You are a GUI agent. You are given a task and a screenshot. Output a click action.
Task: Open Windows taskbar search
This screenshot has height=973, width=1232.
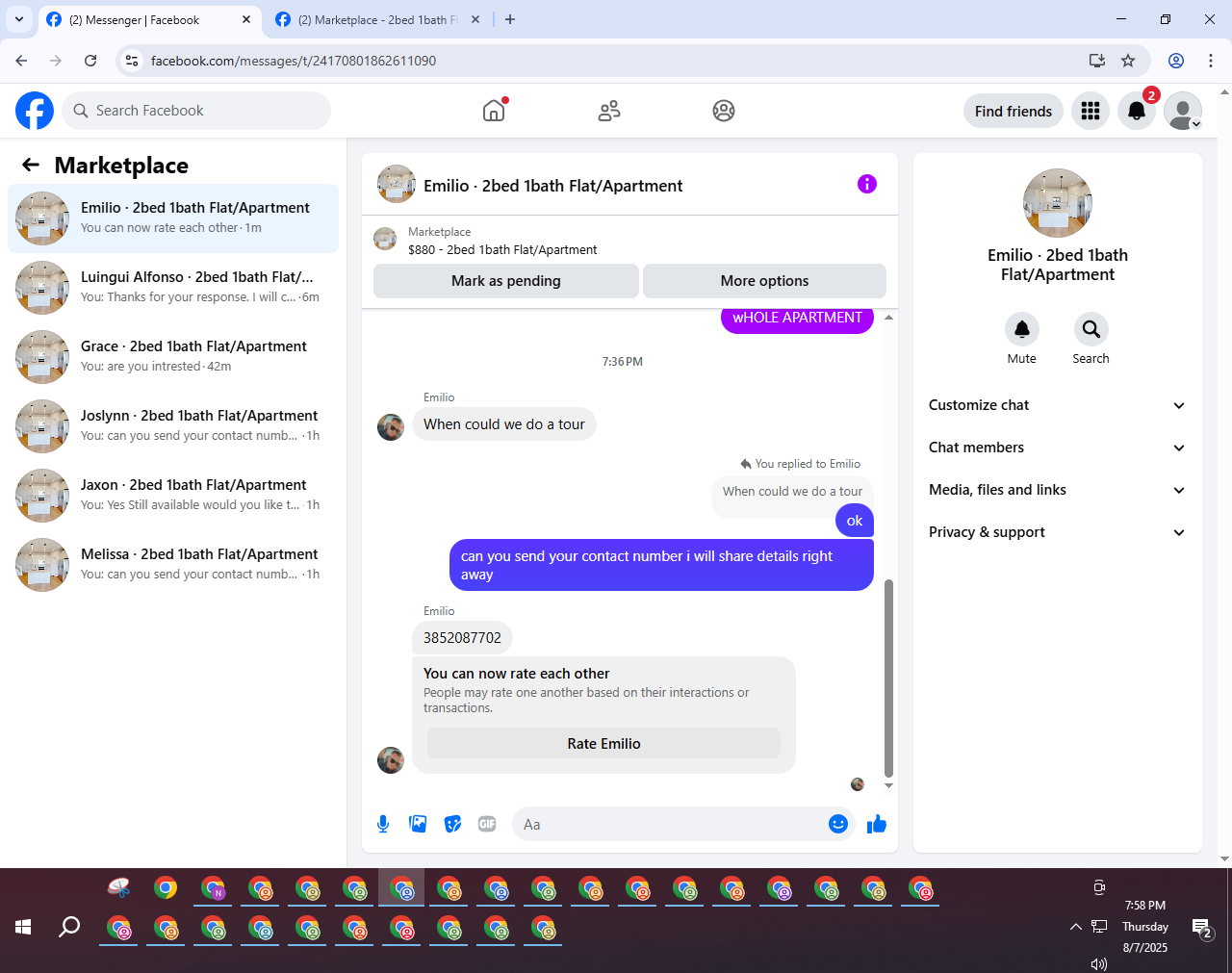(69, 927)
